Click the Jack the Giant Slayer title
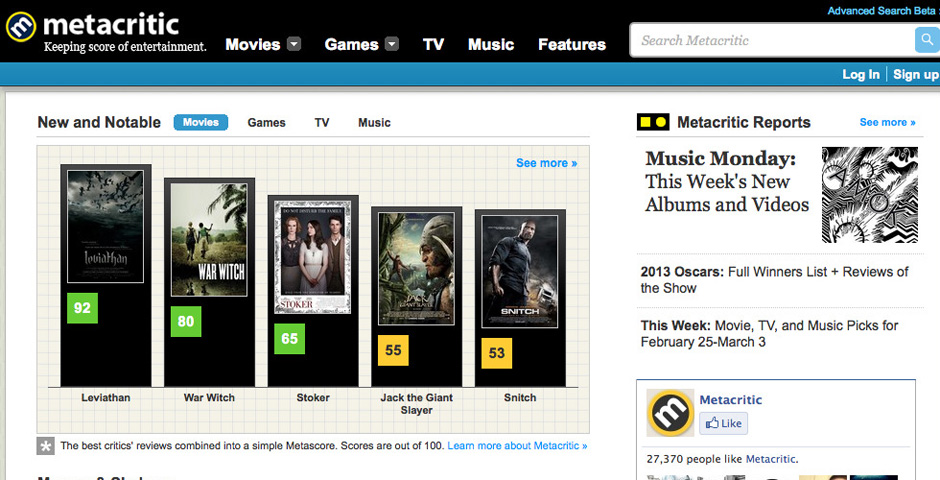The image size is (940, 480). pos(417,404)
